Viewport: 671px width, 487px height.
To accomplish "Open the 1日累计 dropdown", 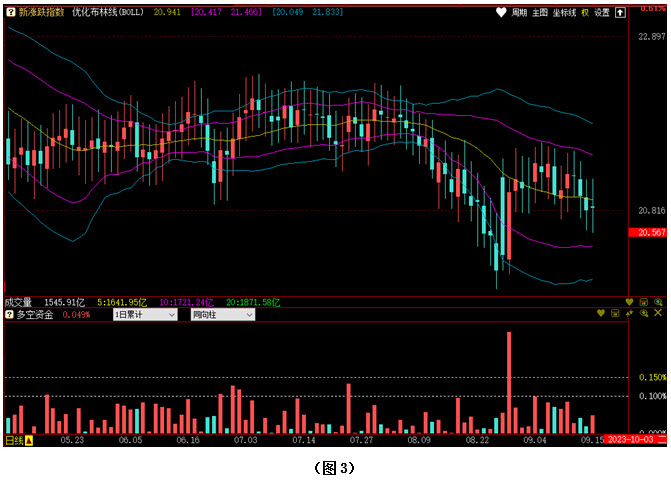I will (145, 315).
